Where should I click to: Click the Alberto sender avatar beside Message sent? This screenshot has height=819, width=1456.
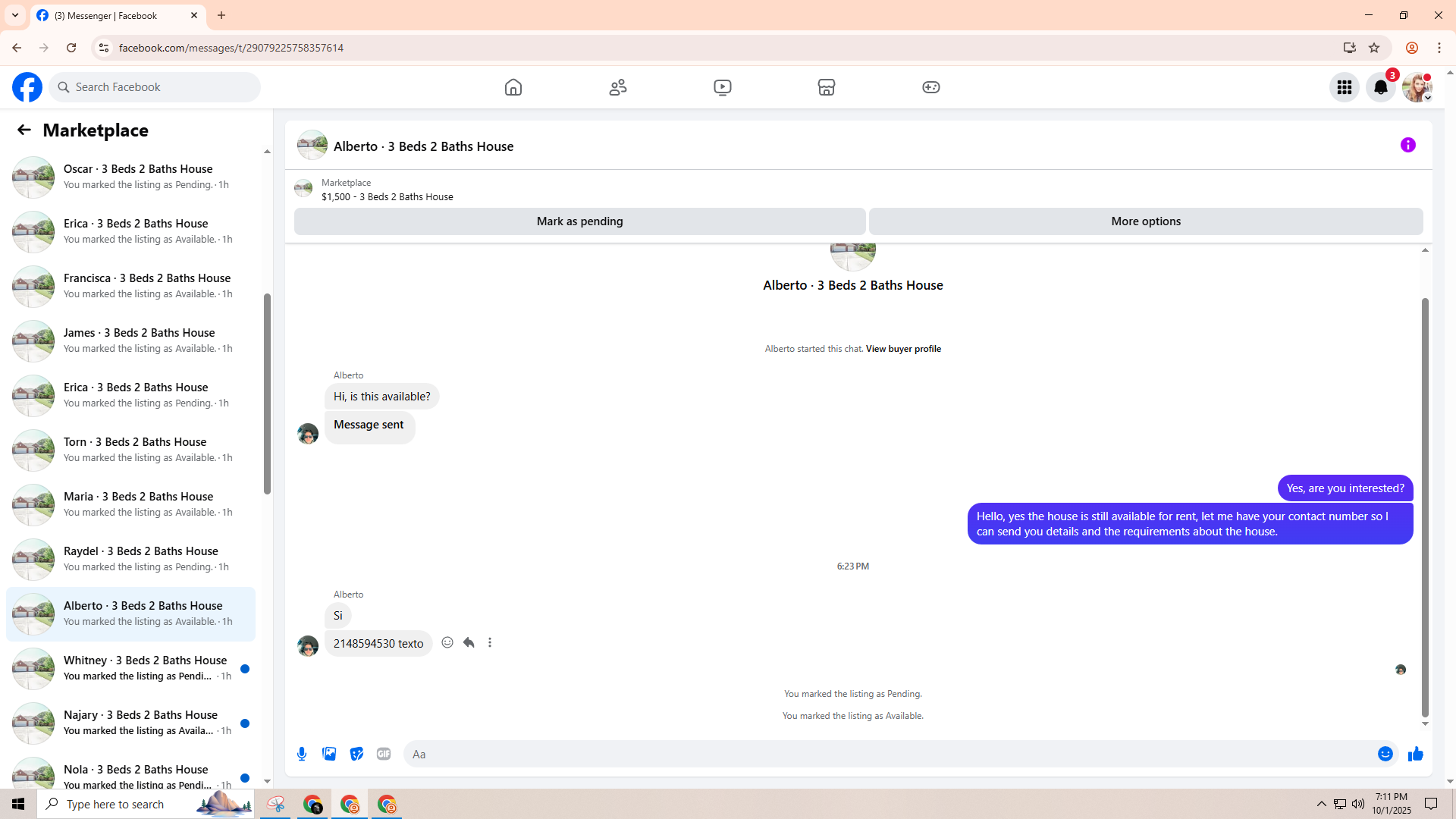pos(308,434)
